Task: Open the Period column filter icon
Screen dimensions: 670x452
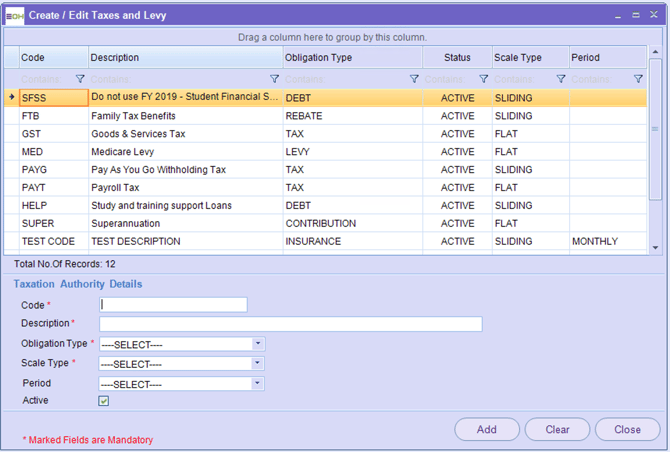Action: click(638, 79)
